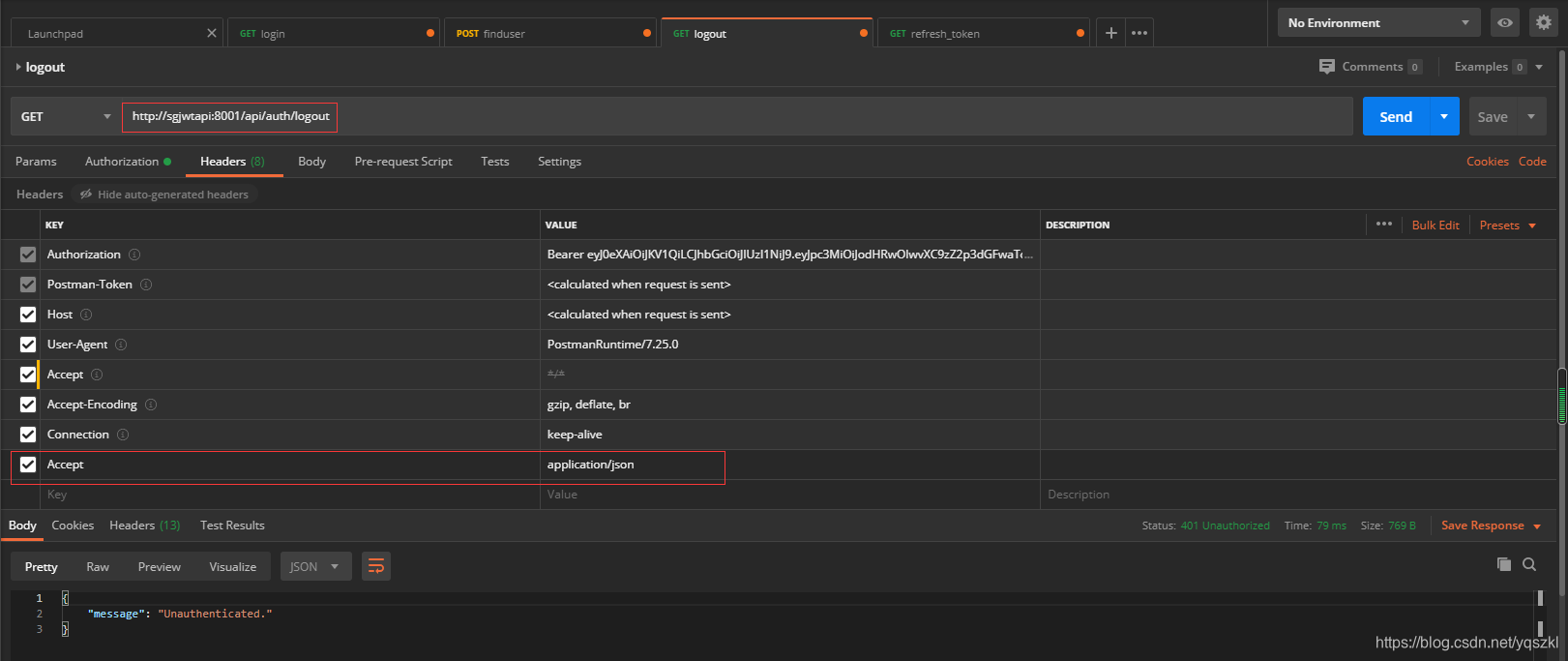
Task: Open the Params tab
Action: click(x=36, y=162)
